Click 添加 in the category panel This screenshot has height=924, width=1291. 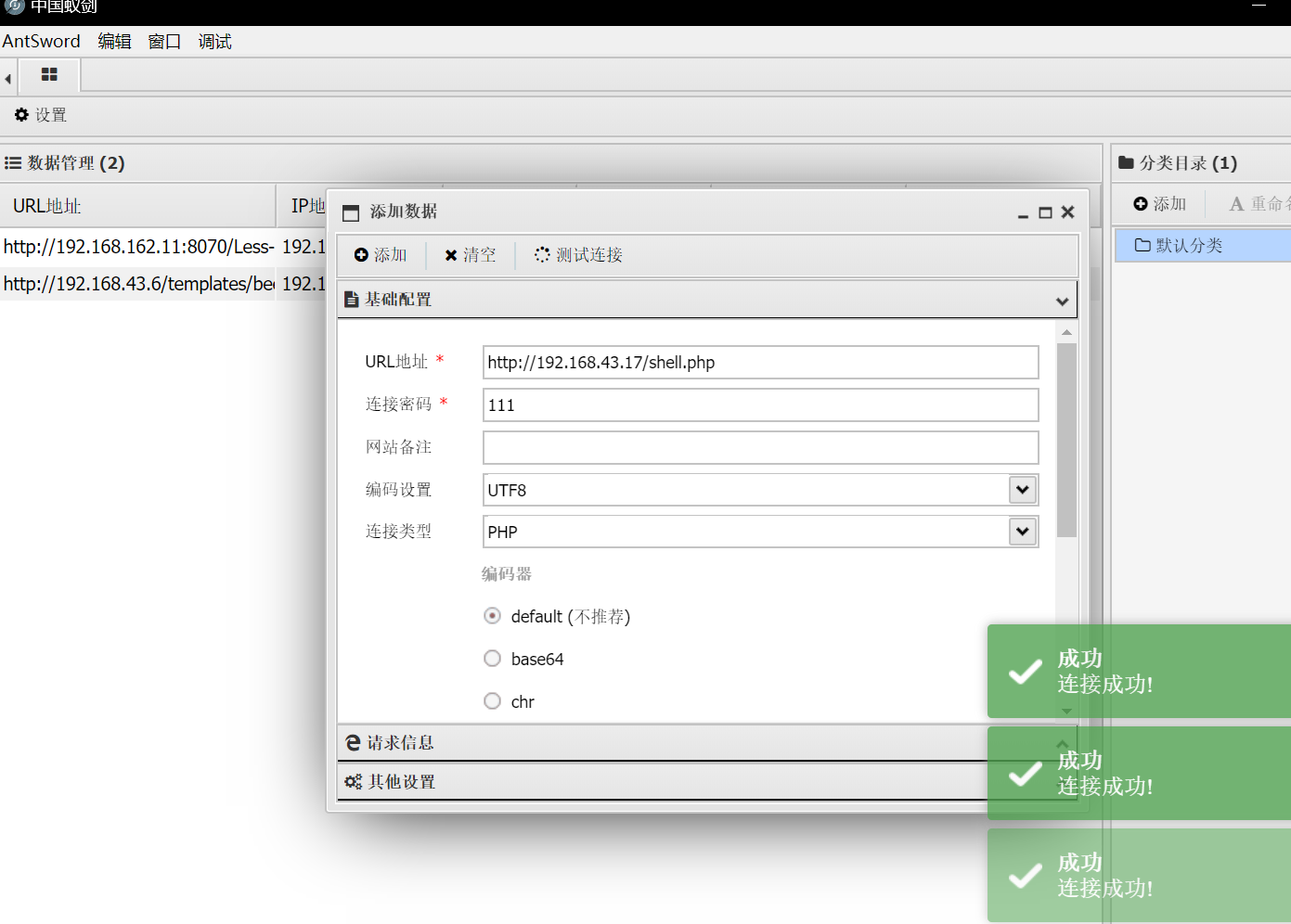1159,204
